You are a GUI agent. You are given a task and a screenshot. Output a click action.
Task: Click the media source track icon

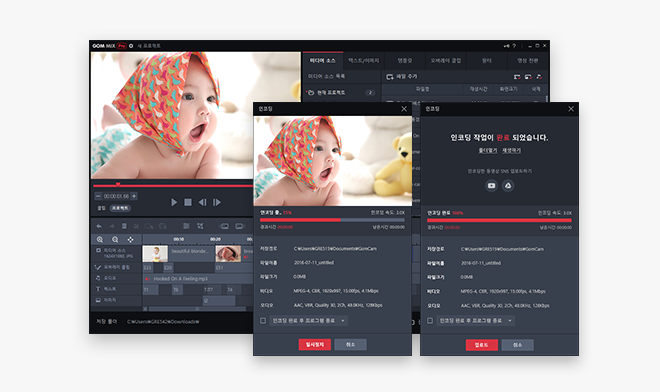[98, 250]
